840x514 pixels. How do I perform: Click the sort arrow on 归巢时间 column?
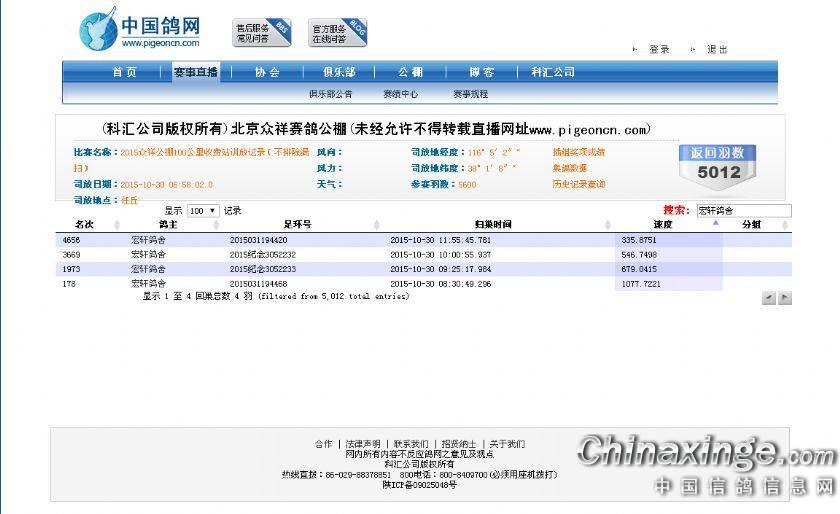click(608, 225)
